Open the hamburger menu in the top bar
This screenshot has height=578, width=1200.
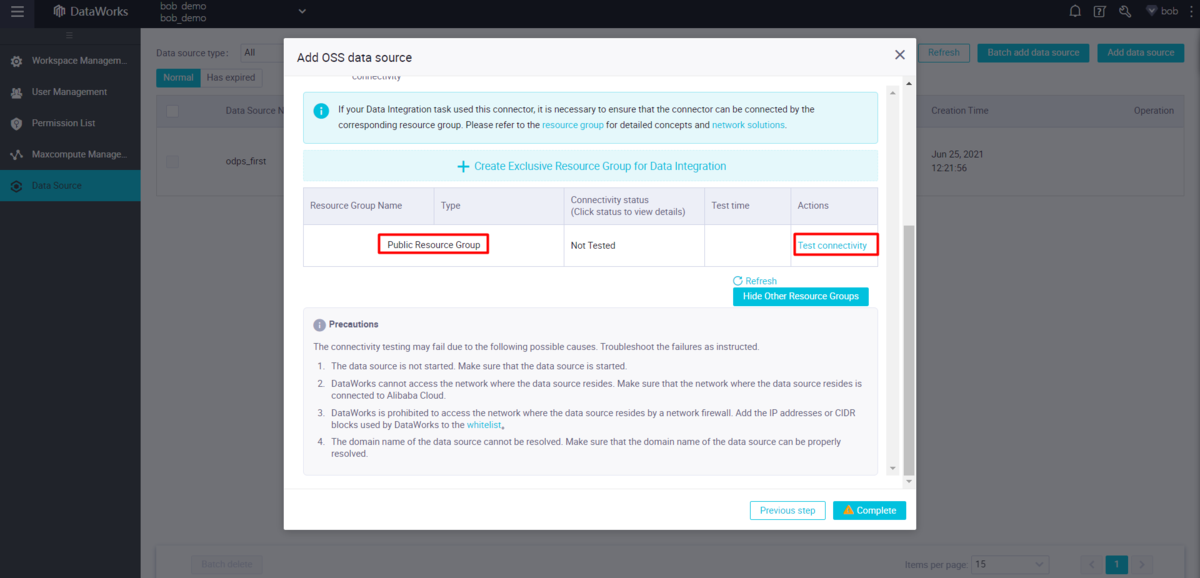click(17, 12)
